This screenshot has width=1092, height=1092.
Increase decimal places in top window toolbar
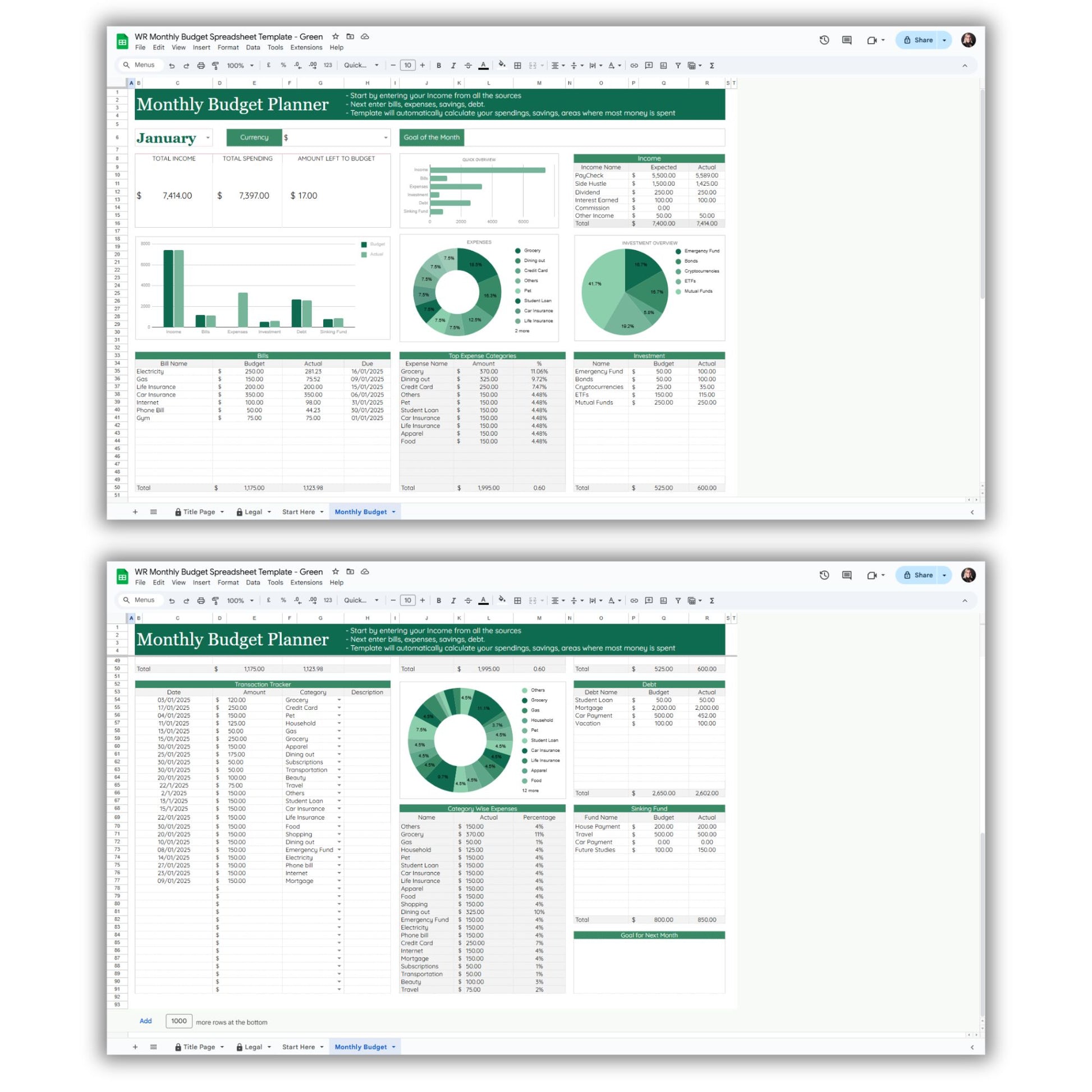tap(313, 66)
